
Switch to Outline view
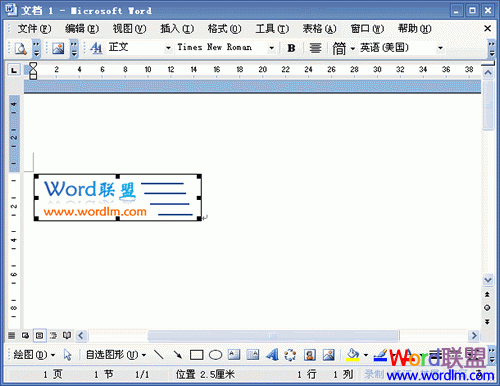coord(53,335)
